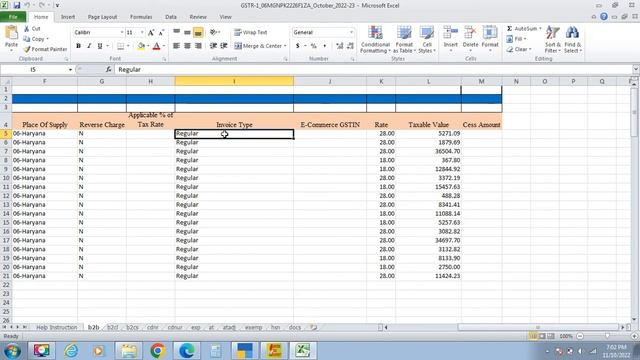Viewport: 640px width, 360px height.
Task: Open the hsn sheet tab
Action: pyautogui.click(x=276, y=327)
